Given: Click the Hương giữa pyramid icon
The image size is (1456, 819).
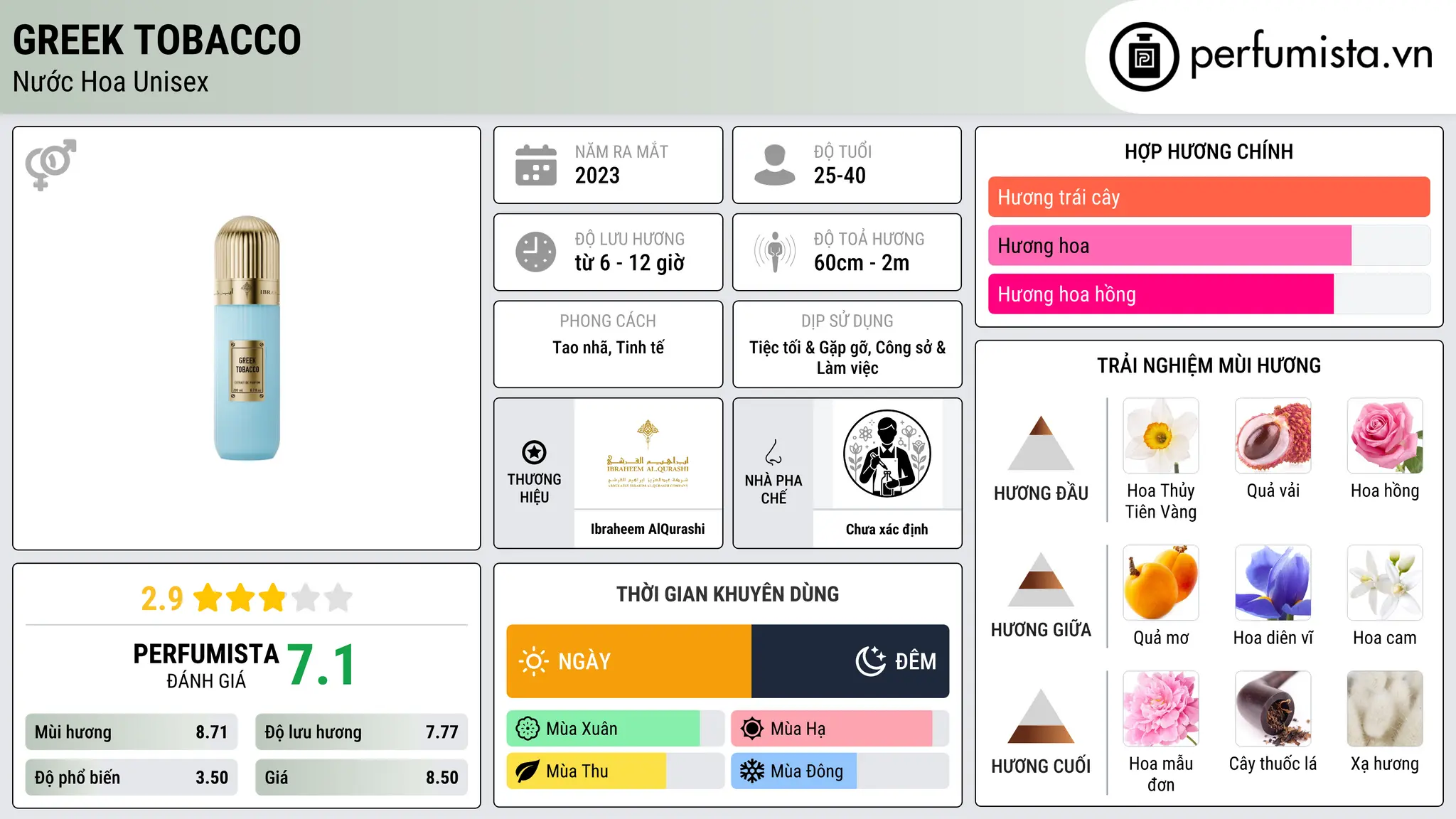Looking at the screenshot, I should 1041,579.
